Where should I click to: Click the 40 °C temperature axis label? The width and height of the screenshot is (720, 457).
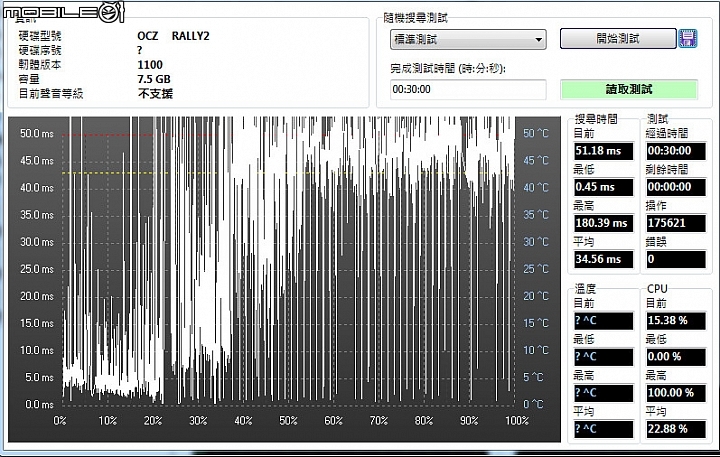536,187
